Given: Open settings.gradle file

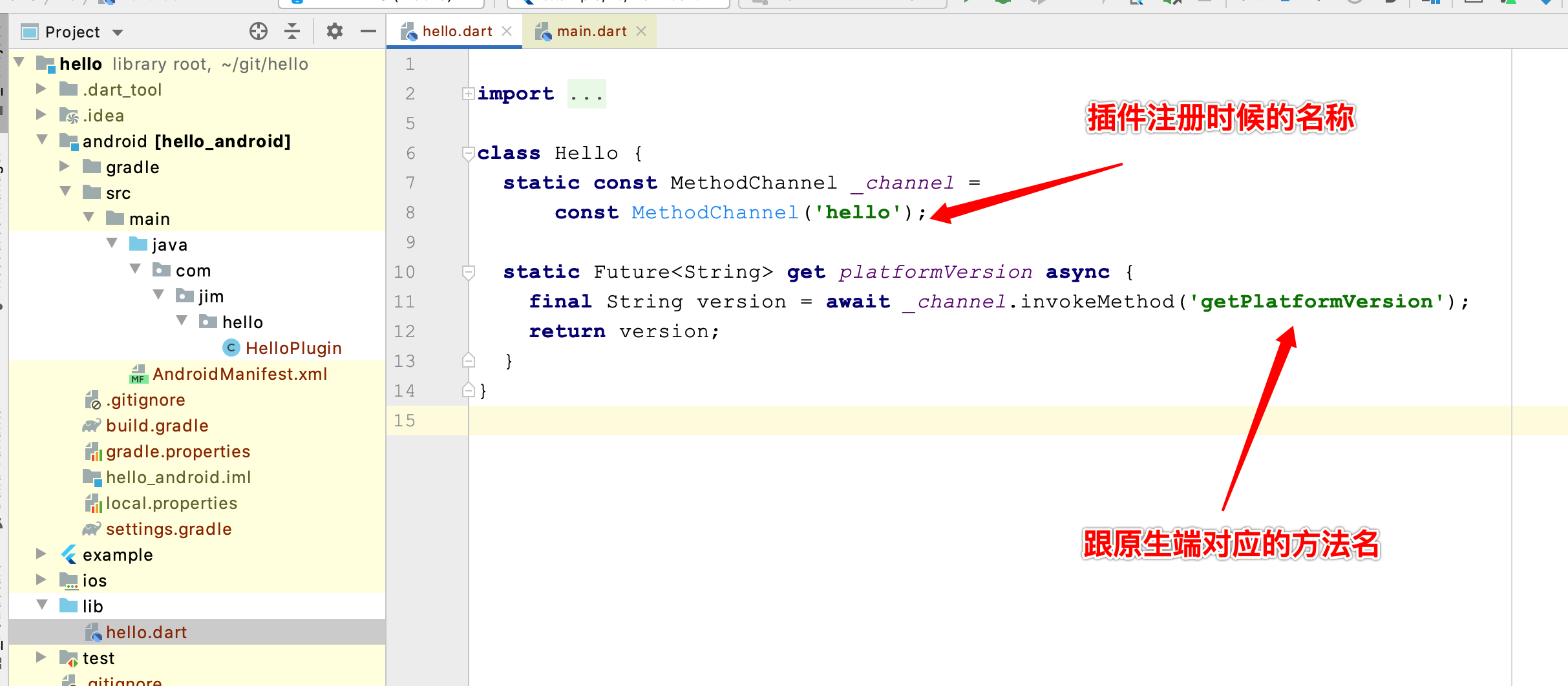Looking at the screenshot, I should [x=169, y=529].
